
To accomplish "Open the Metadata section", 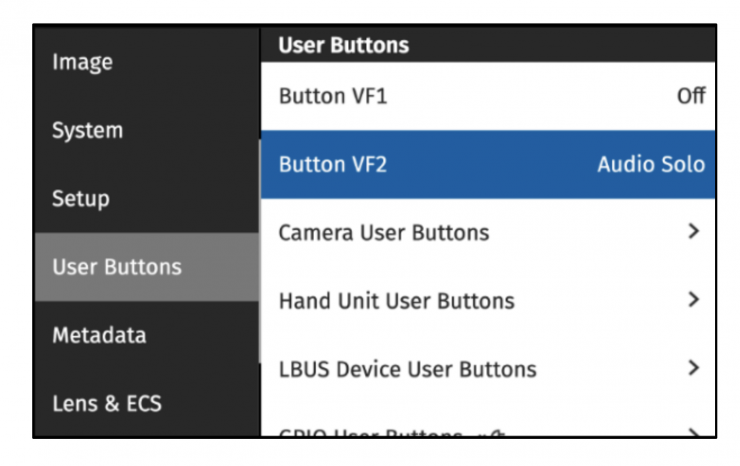I will (x=99, y=335).
